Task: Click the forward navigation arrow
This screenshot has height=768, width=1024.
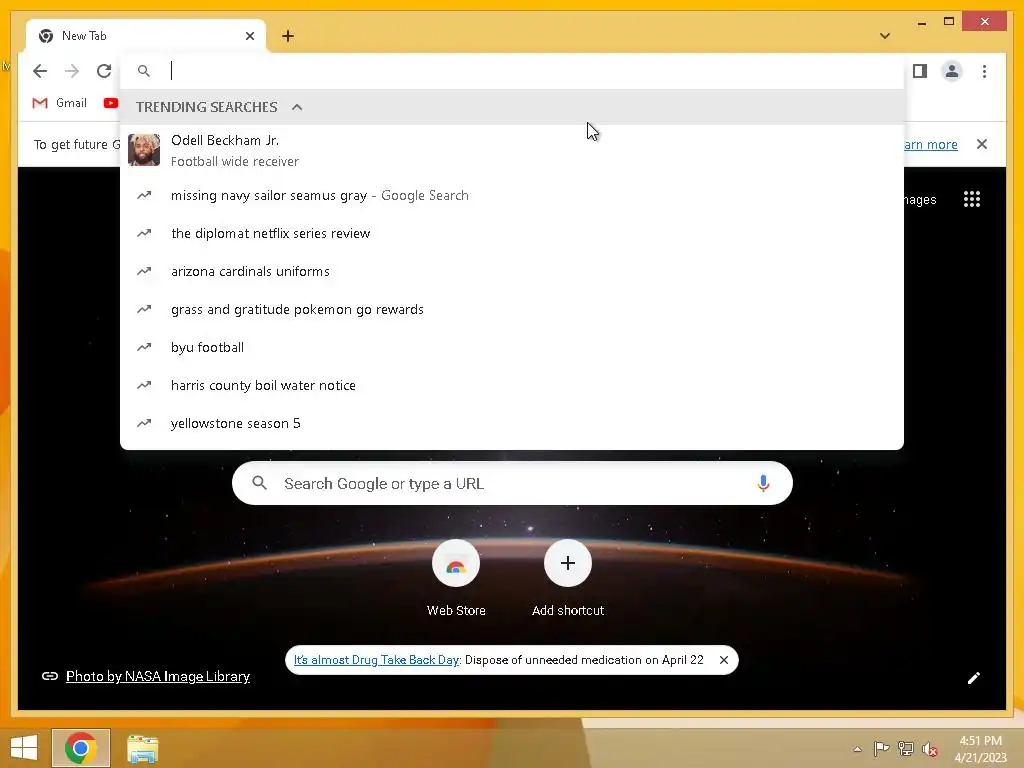Action: pos(72,71)
